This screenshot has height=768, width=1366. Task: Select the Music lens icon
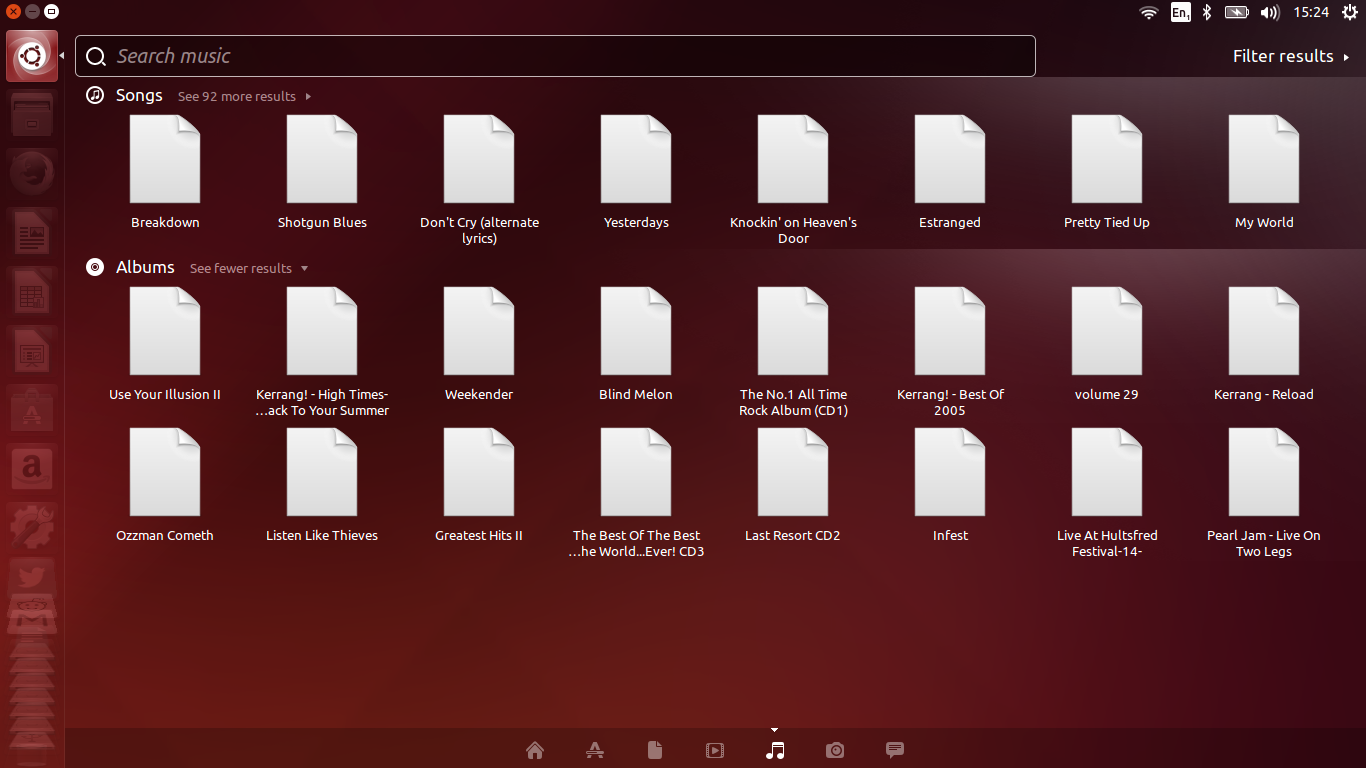click(x=775, y=750)
